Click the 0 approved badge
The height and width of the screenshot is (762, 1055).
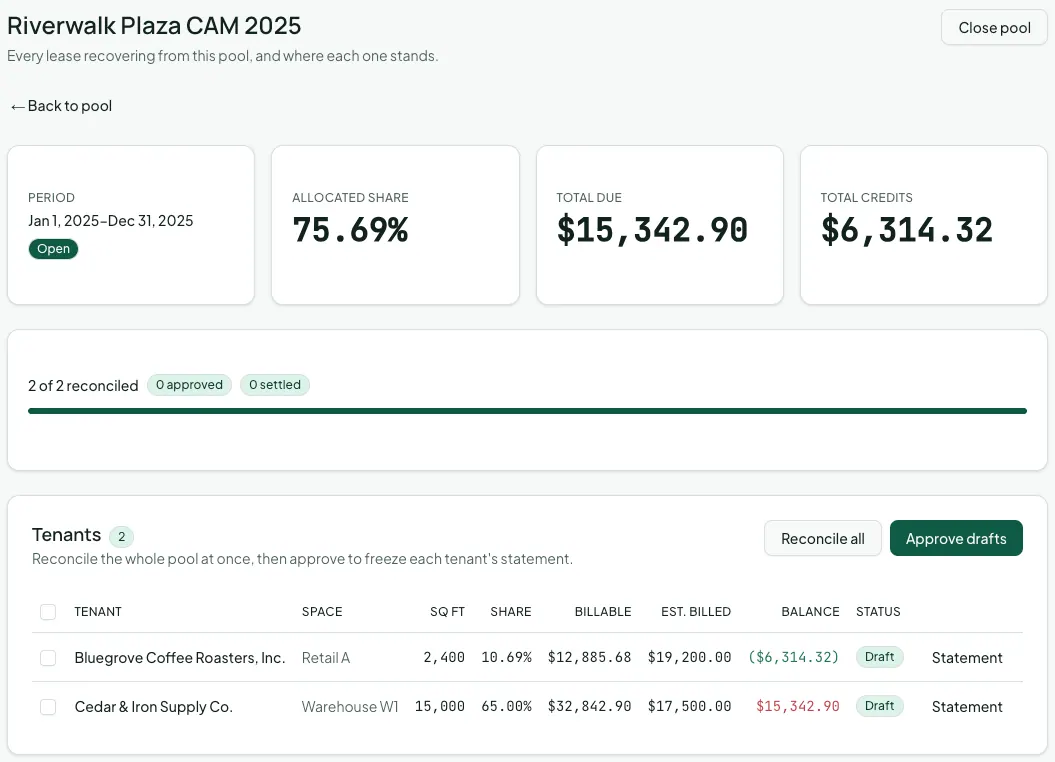coord(189,385)
